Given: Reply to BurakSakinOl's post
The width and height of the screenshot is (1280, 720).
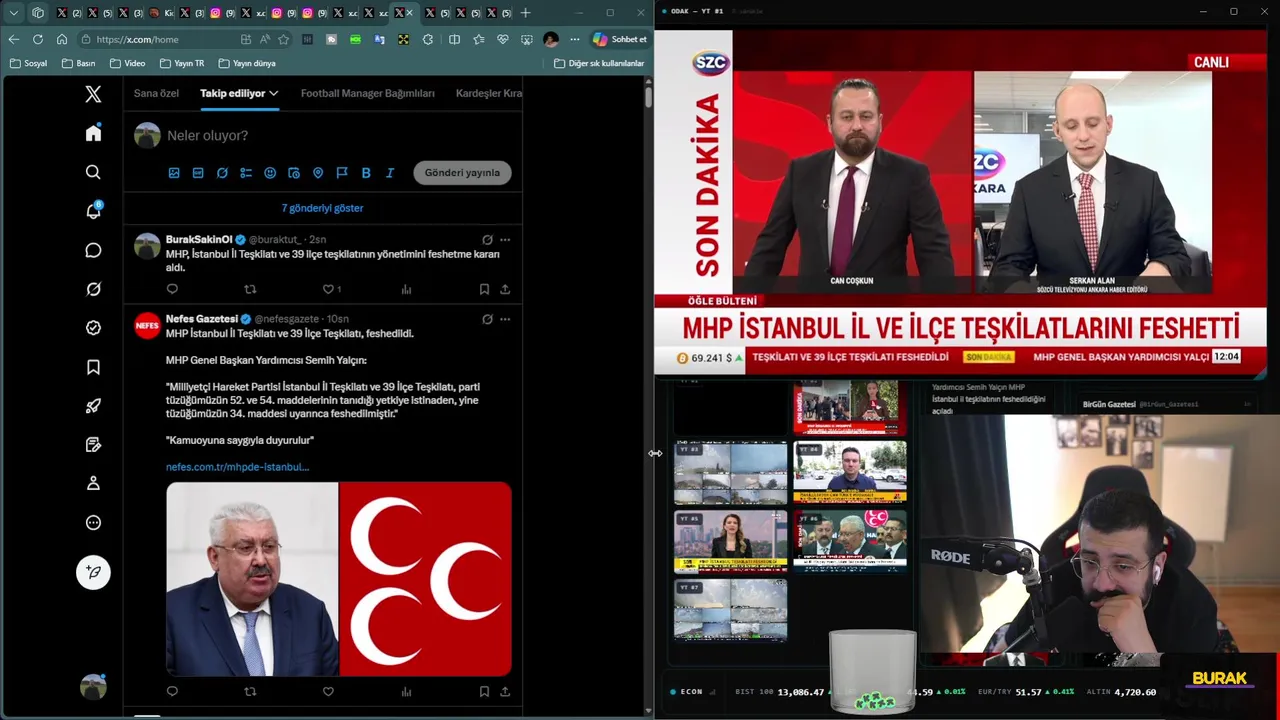Looking at the screenshot, I should click(172, 289).
